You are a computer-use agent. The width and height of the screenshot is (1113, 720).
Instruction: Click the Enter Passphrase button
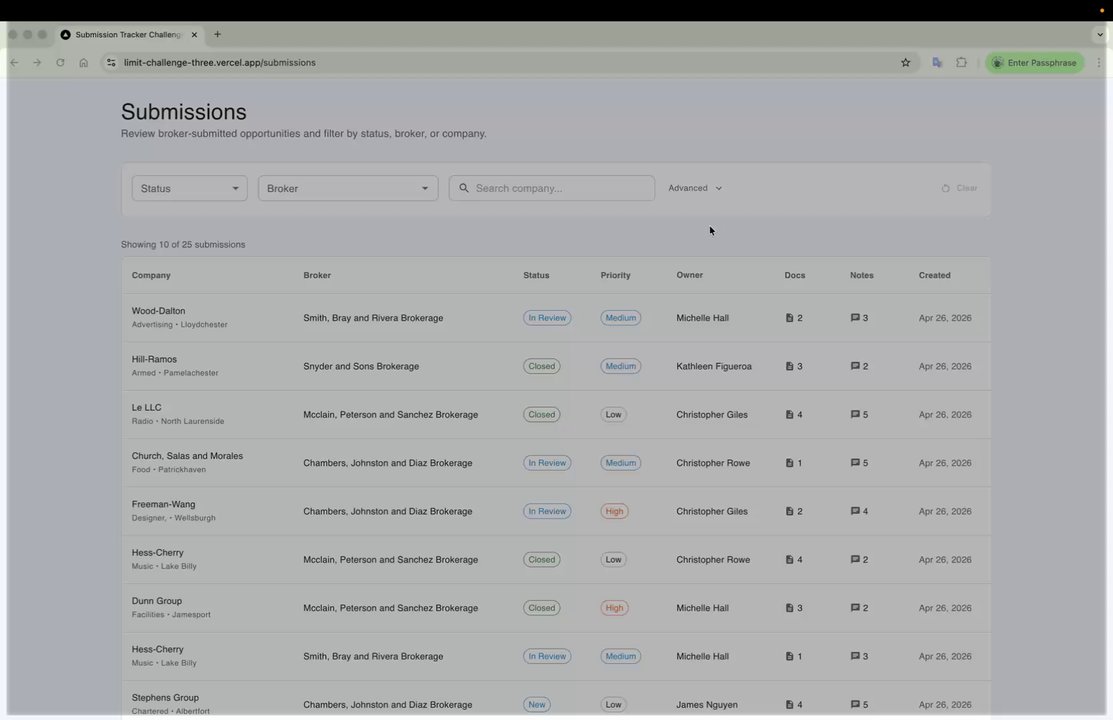click(1035, 63)
